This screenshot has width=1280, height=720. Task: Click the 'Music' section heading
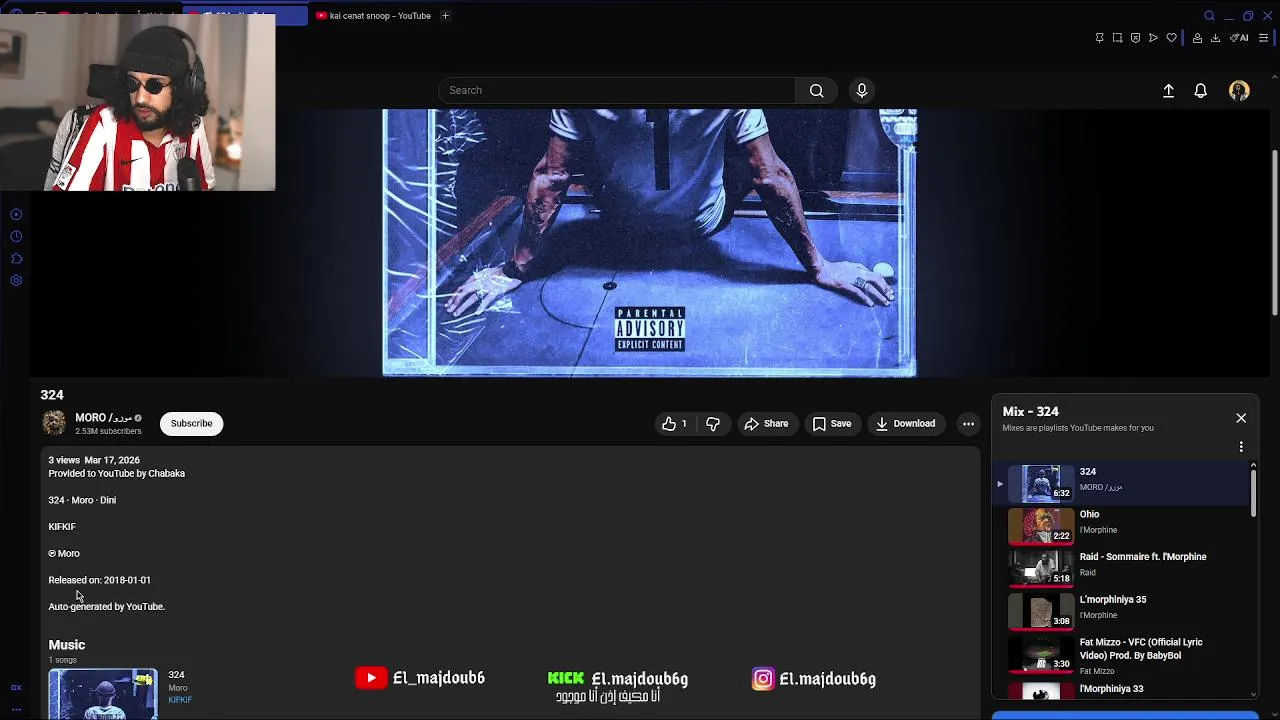pyautogui.click(x=67, y=645)
